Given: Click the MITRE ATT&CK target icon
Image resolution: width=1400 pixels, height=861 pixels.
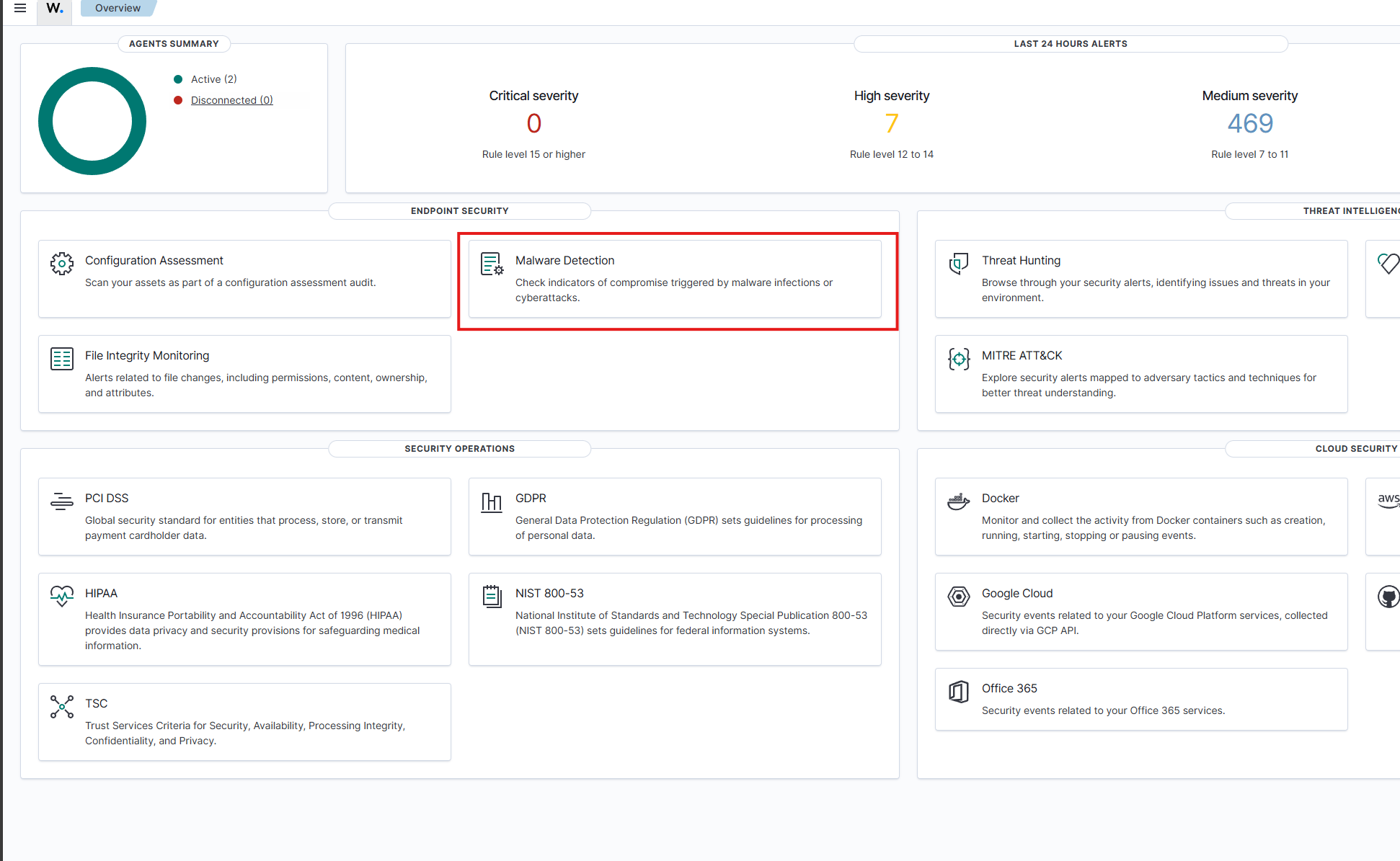Looking at the screenshot, I should click(958, 358).
